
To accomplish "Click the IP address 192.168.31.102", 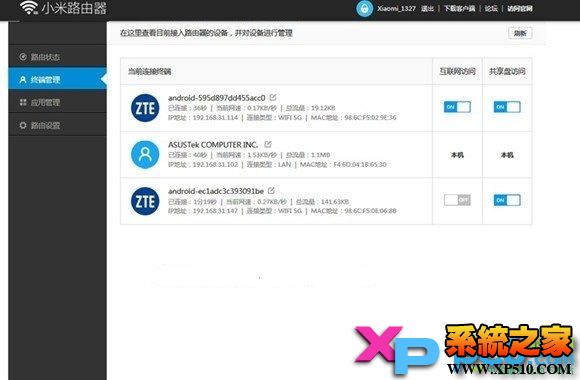I will (x=215, y=164).
